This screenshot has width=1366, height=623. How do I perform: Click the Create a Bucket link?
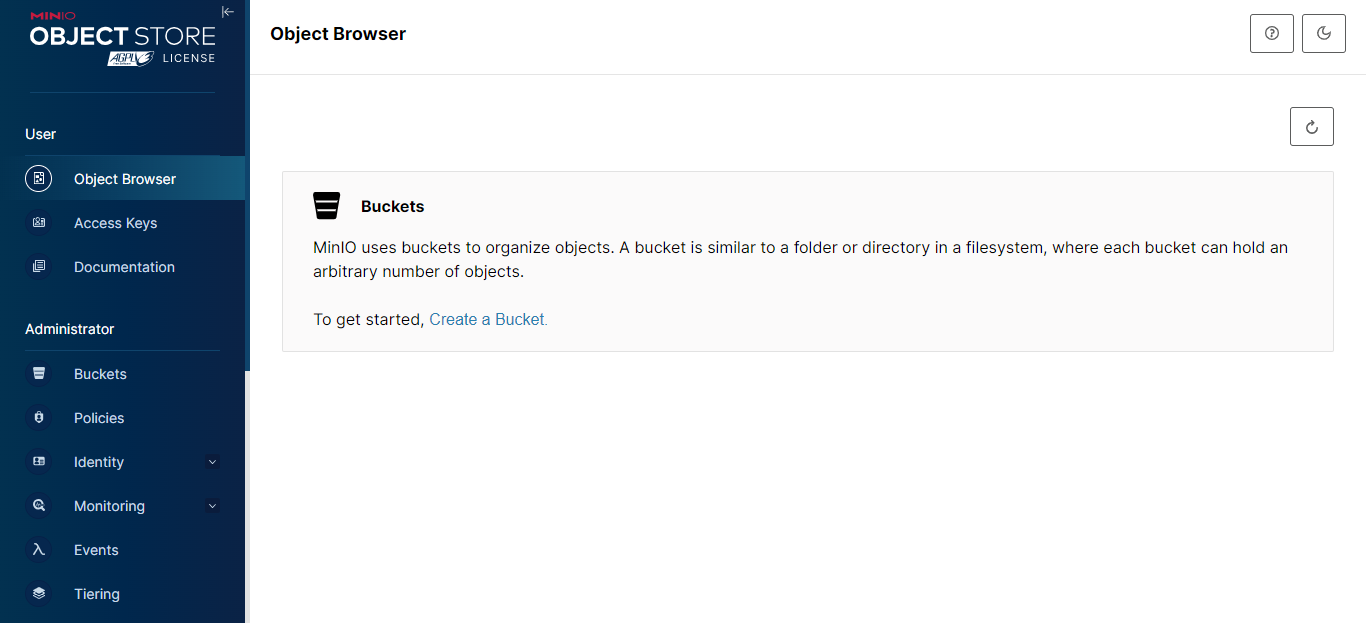click(x=488, y=320)
